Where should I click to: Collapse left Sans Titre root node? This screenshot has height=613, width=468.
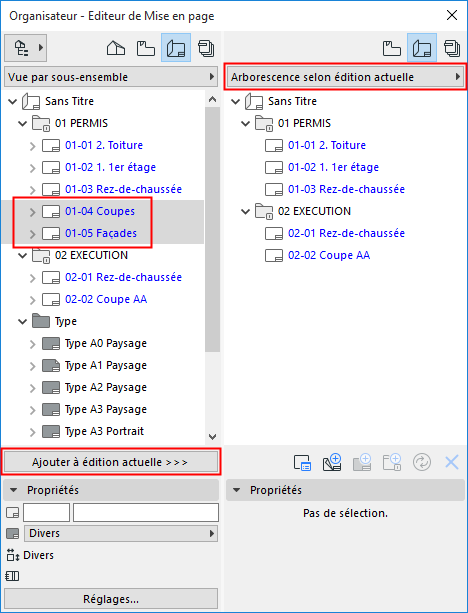tap(13, 101)
